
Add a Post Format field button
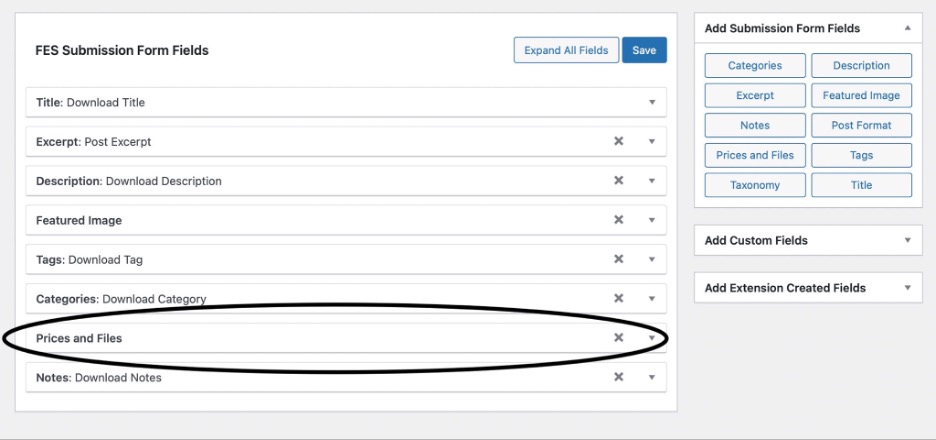tap(861, 125)
